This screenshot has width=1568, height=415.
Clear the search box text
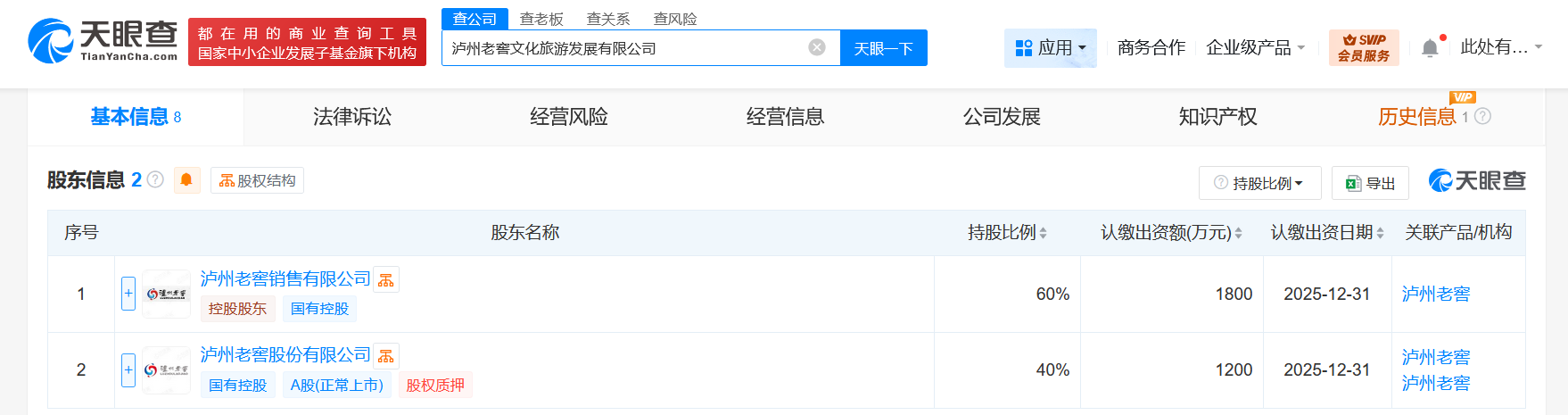point(816,47)
